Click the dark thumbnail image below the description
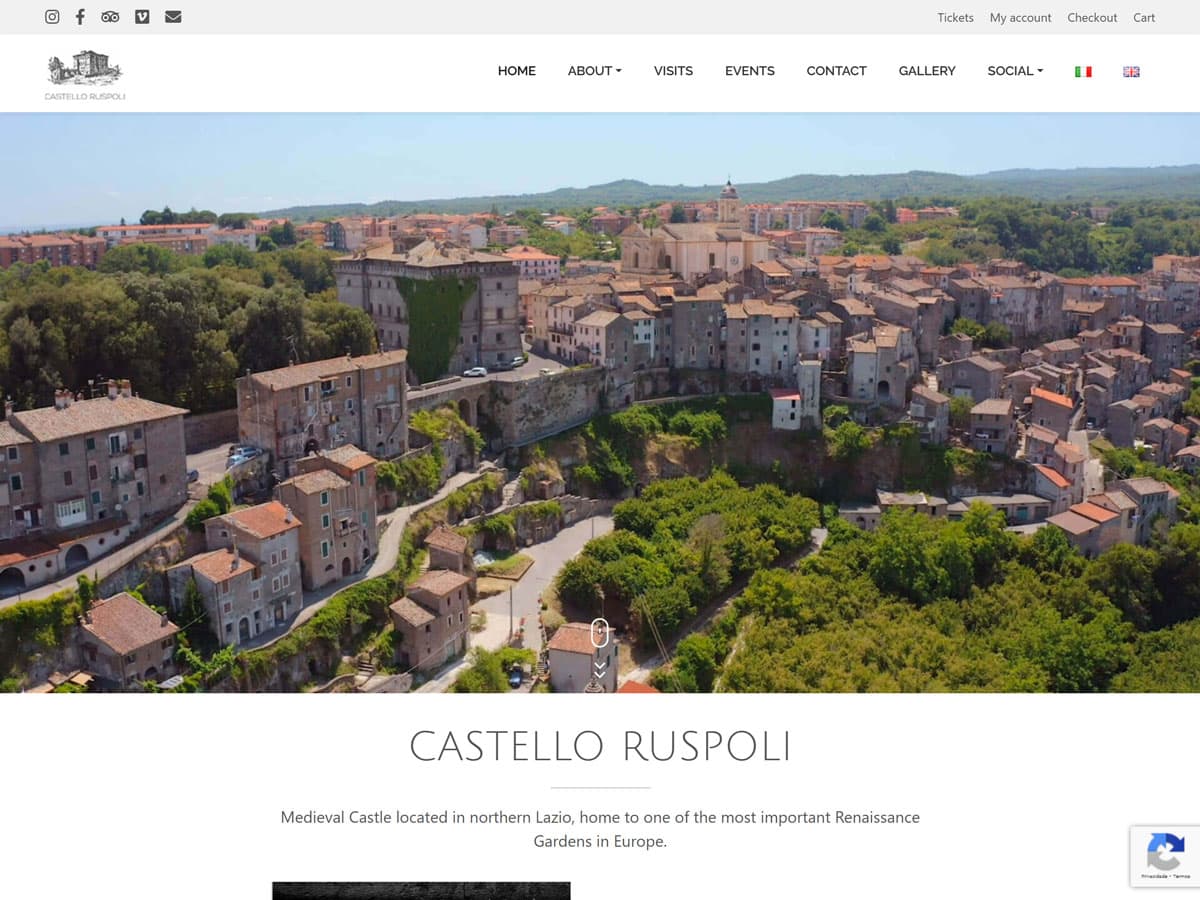This screenshot has height=900, width=1200. tap(420, 891)
